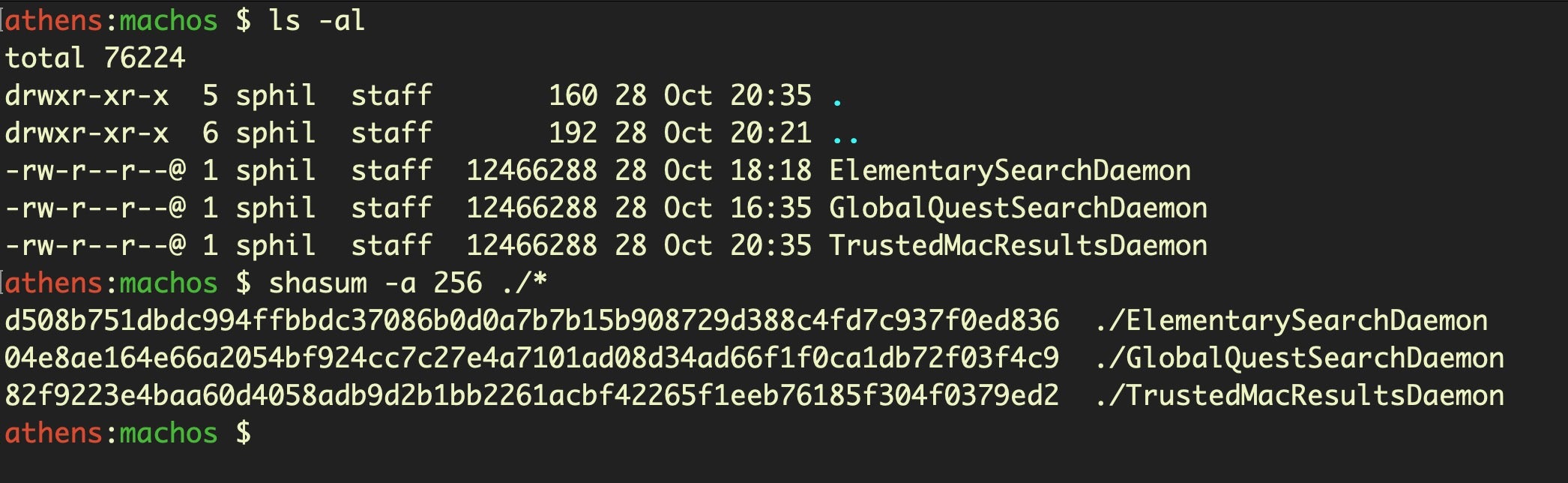Click the parent directory ".." entry
Viewport: 1568px width, 483px height.
coord(845,133)
